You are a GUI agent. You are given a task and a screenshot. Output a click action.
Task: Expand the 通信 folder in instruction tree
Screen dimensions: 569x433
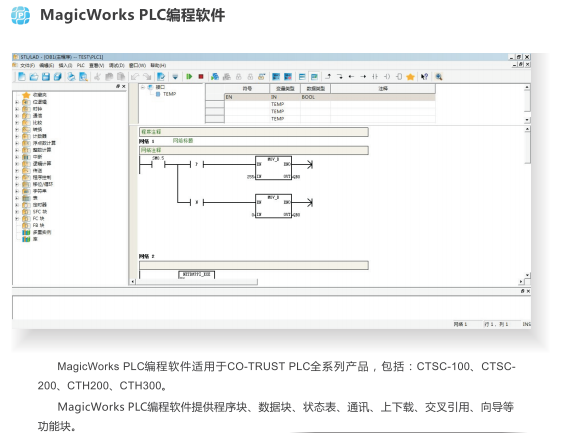coord(17,116)
